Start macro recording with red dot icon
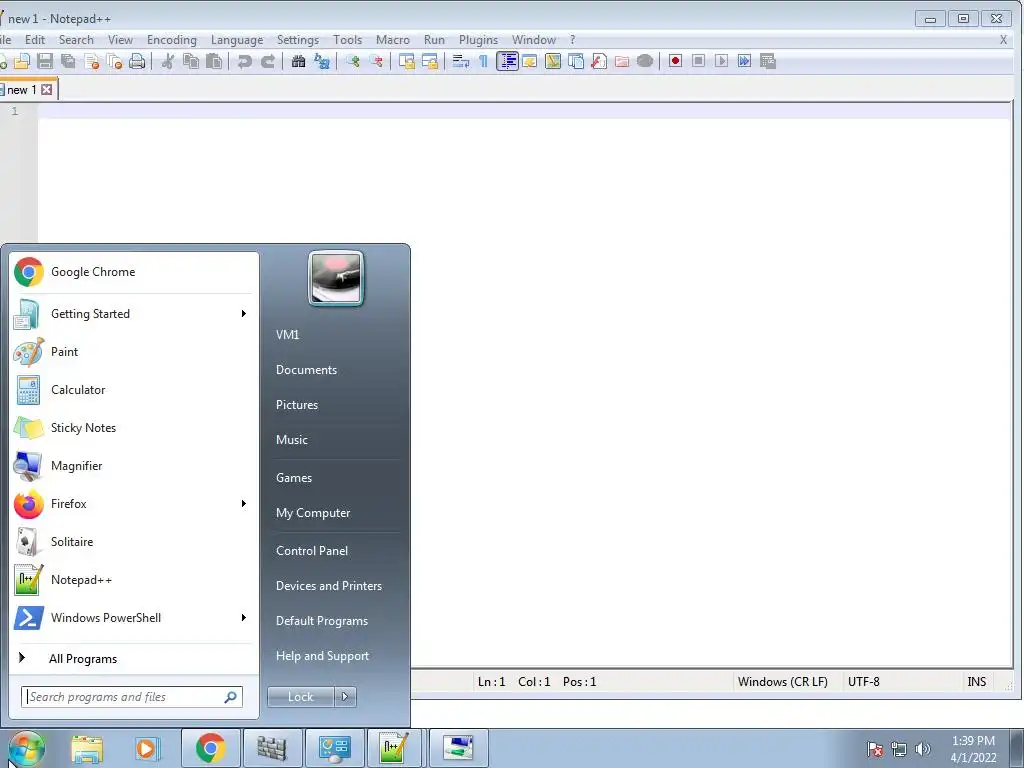Screen dimensions: 1024x768 click(x=675, y=61)
